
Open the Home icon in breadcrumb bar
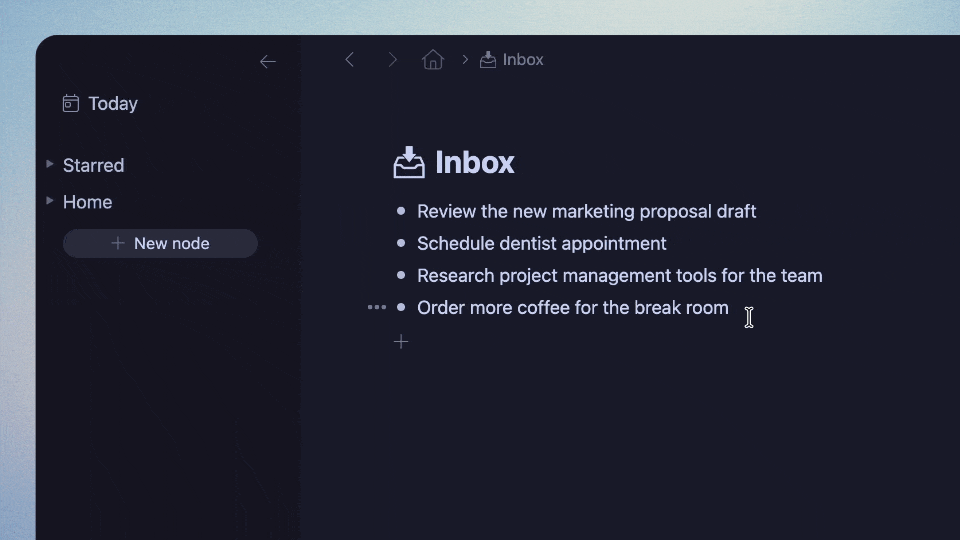pos(433,60)
